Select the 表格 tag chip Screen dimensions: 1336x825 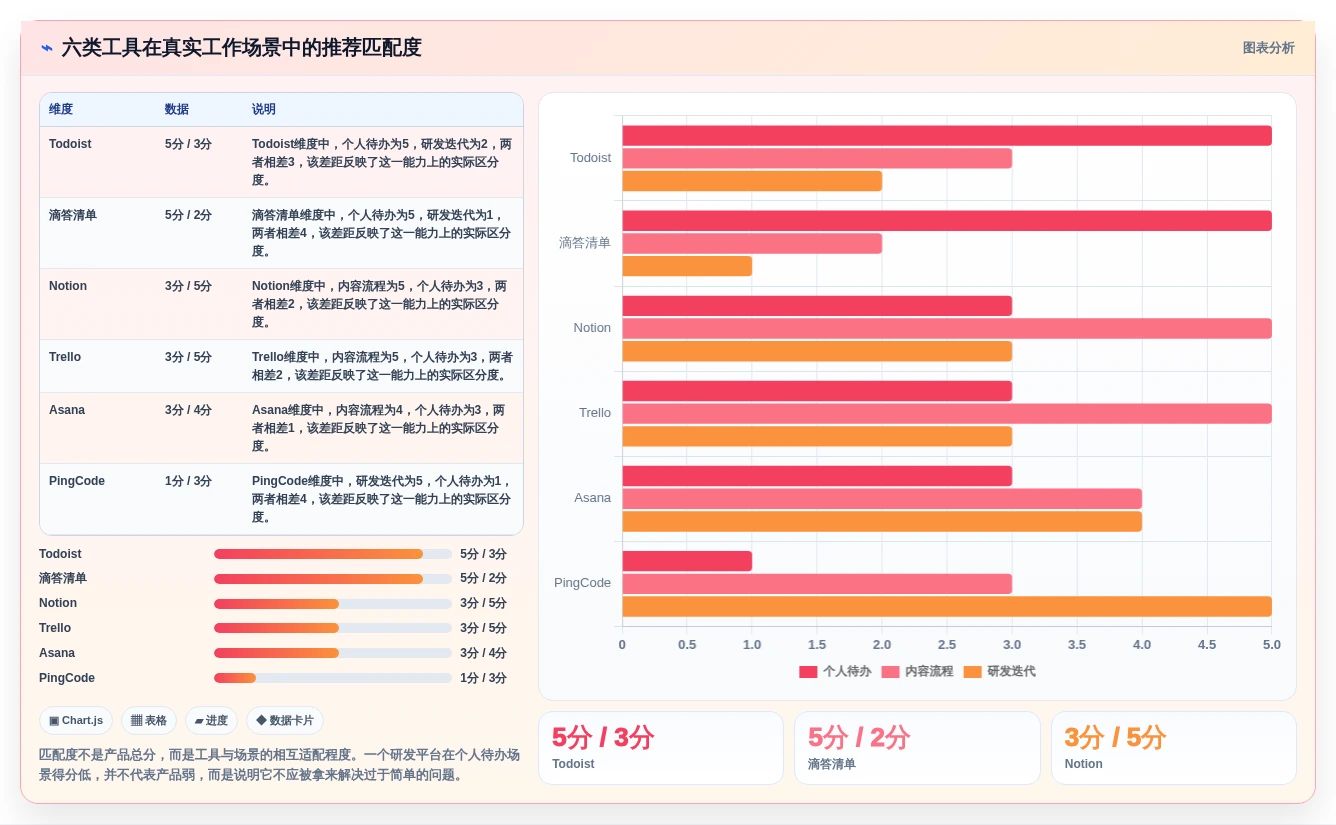pyautogui.click(x=149, y=720)
